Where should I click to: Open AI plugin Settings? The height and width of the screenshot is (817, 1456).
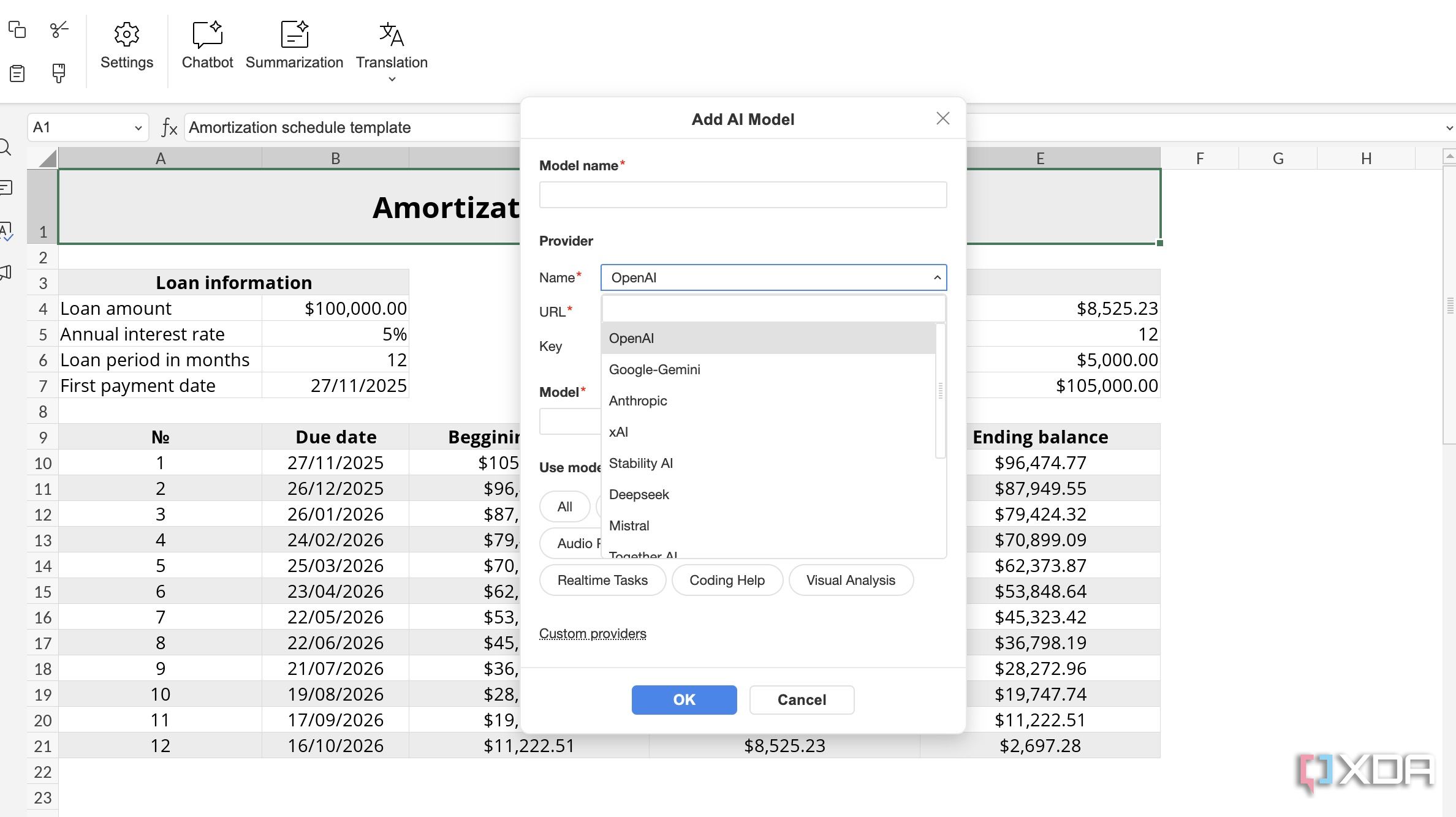[x=127, y=46]
